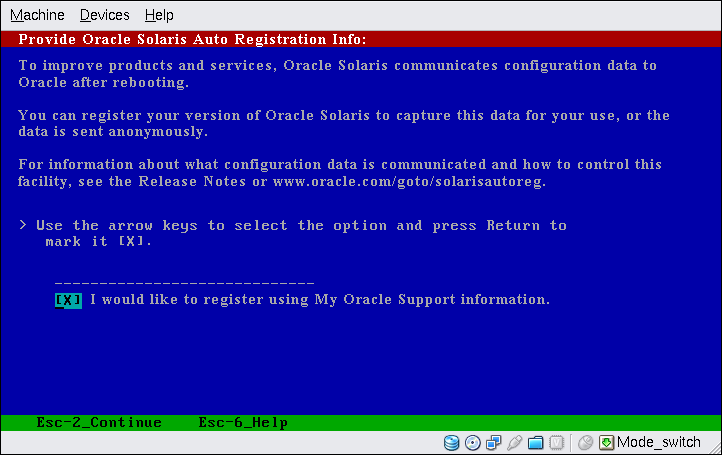Open the Help menu
This screenshot has width=722, height=455.
click(159, 15)
